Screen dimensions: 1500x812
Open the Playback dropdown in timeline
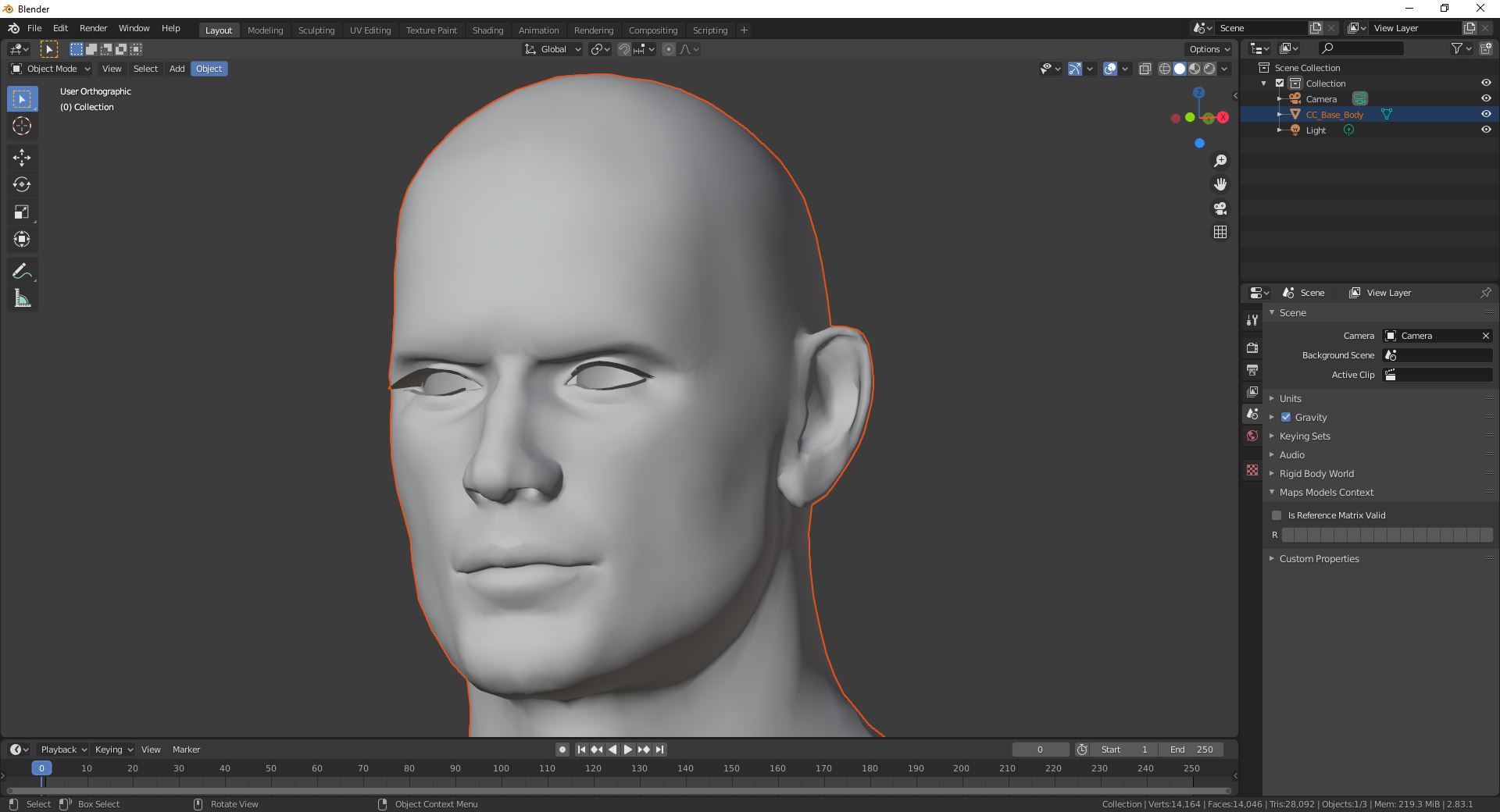click(63, 750)
